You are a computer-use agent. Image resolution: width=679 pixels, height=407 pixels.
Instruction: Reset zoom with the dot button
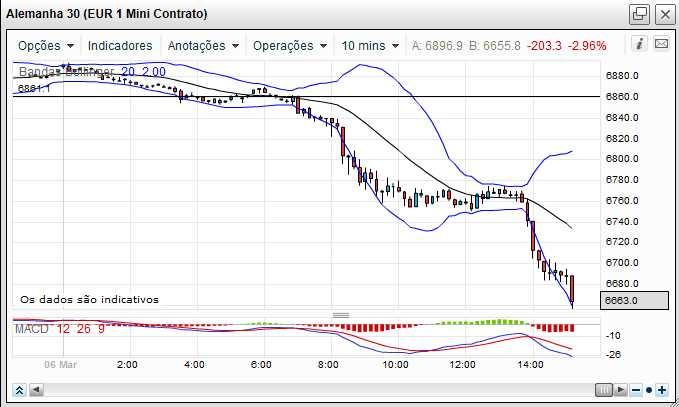(649, 390)
